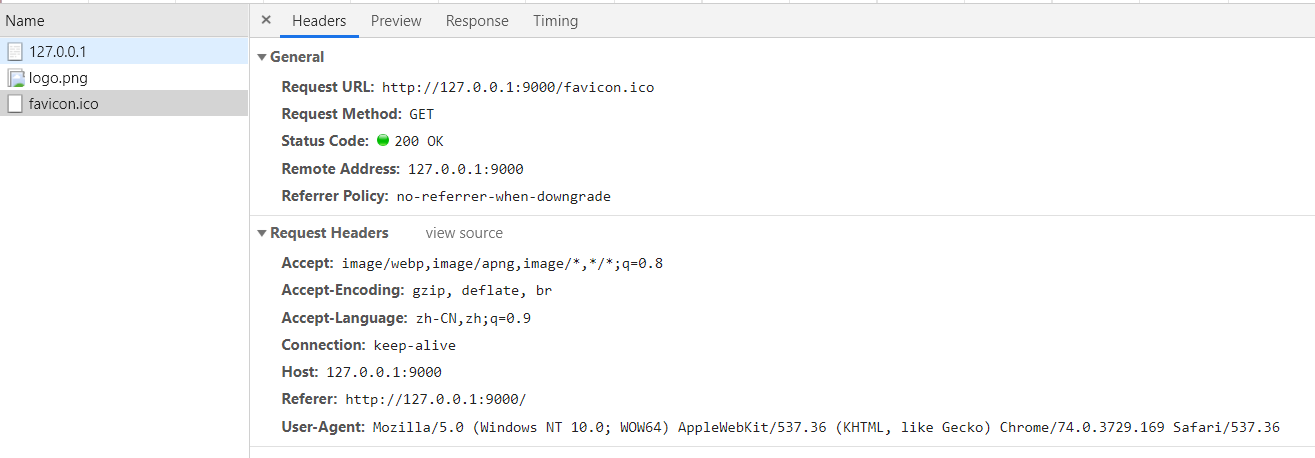
Task: Open the Response tab
Action: 477,21
